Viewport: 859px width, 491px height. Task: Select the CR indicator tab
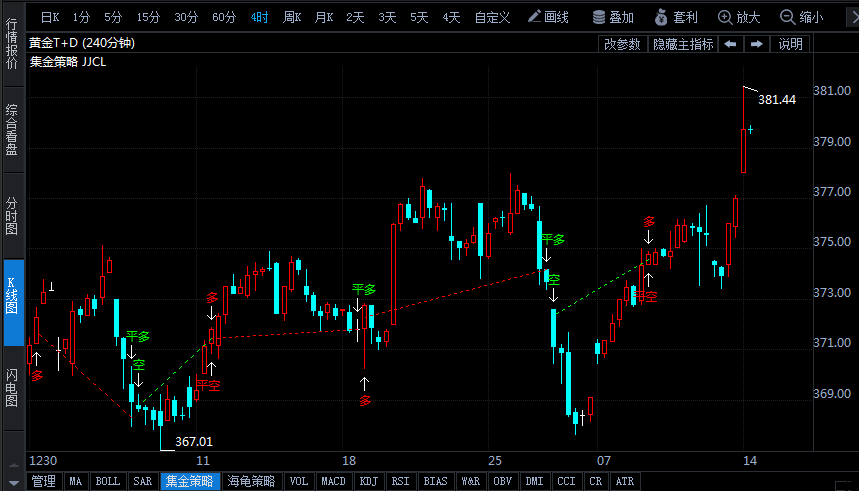pos(595,481)
